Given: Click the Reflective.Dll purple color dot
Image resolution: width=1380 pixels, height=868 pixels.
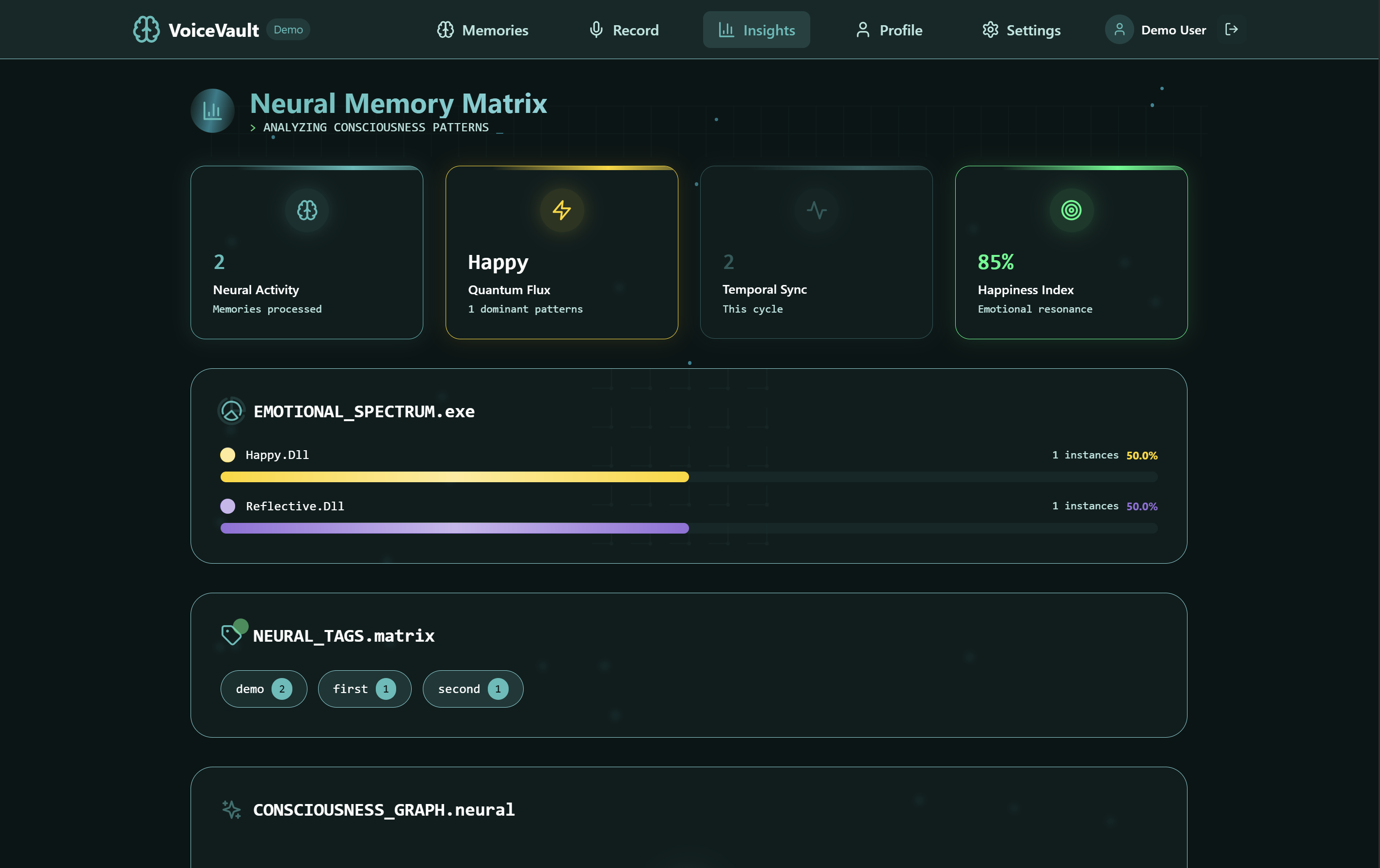Looking at the screenshot, I should click(227, 506).
